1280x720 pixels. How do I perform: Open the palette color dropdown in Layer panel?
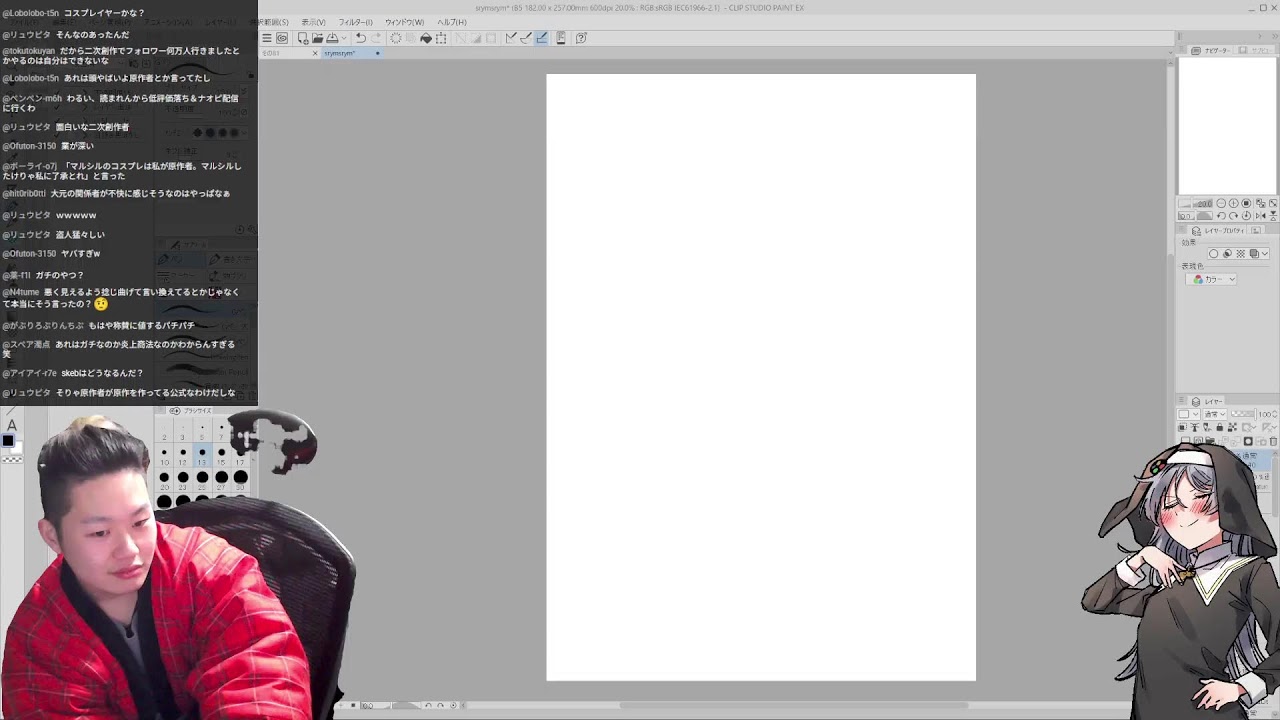click(1188, 414)
